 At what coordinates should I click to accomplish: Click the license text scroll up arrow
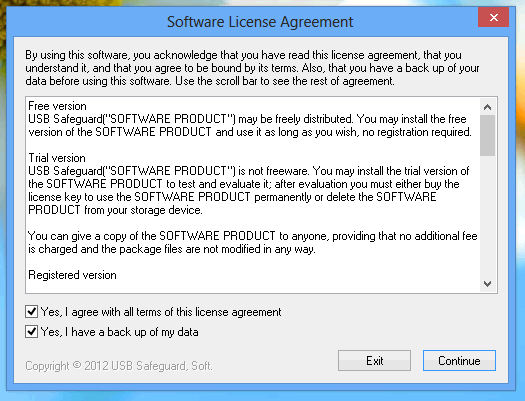coord(488,107)
